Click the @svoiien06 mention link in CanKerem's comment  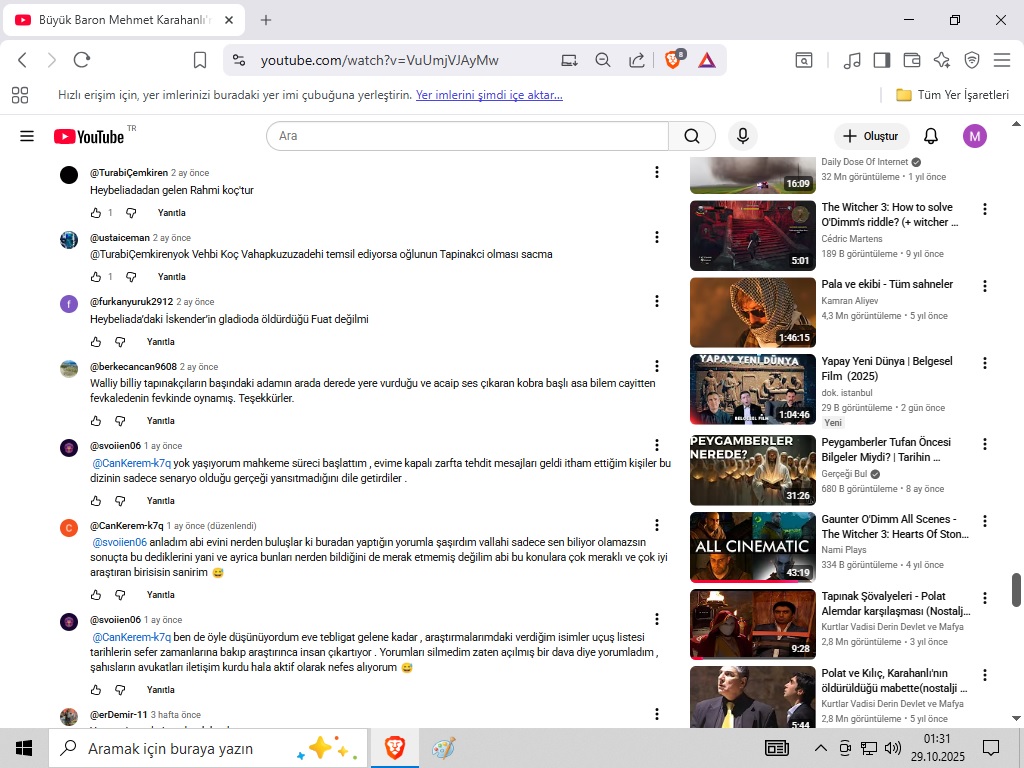point(120,542)
